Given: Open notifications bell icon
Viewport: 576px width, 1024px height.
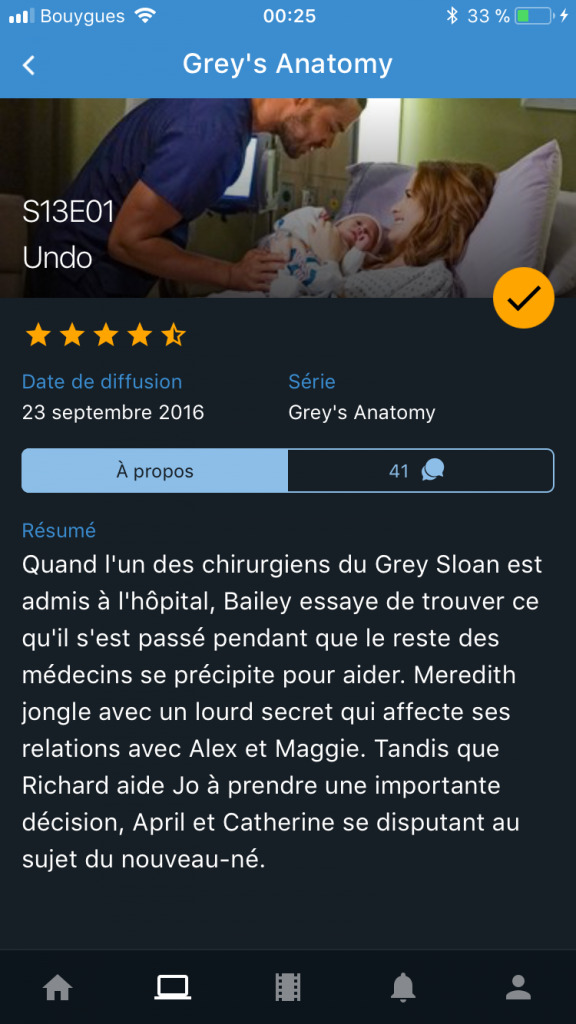Looking at the screenshot, I should click(x=403, y=987).
